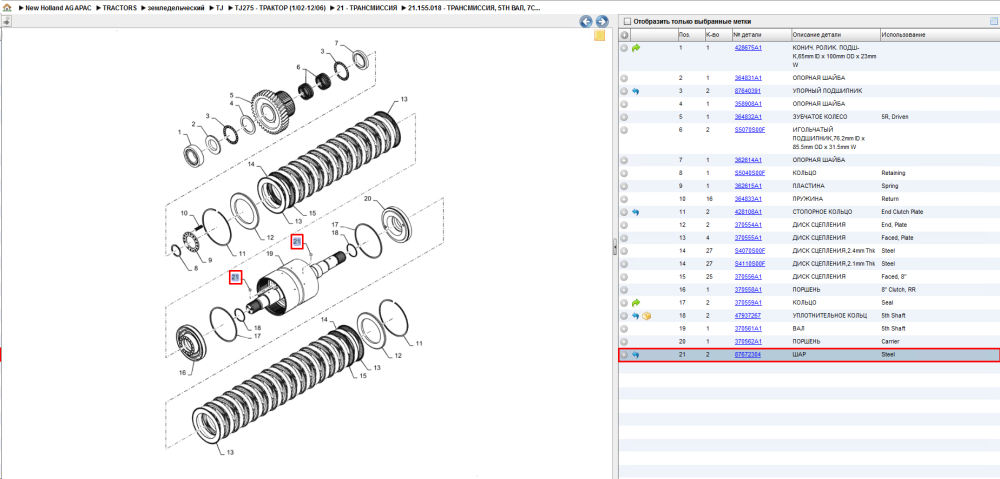
Task: Open part number link 47937267
Action: 747,316
